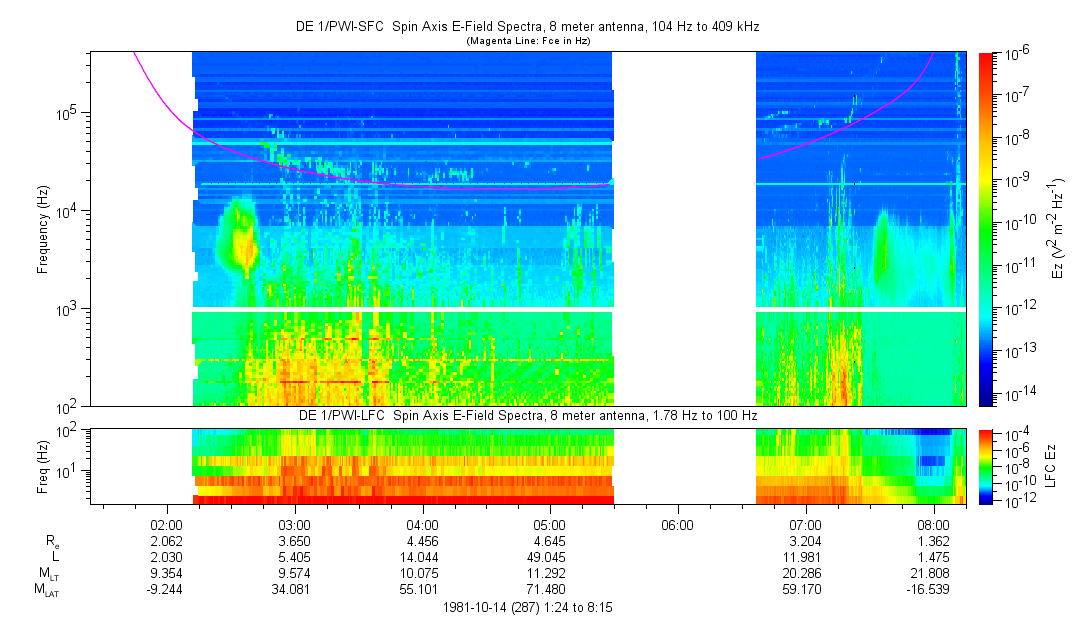Select the 06:00 time axis label
The height and width of the screenshot is (620, 1083).
tap(678, 524)
